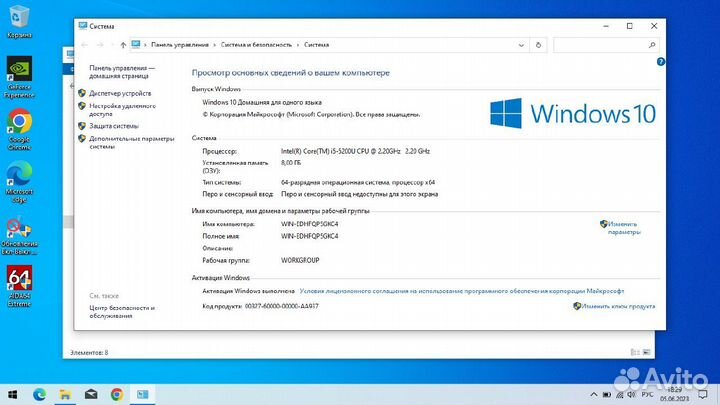Open Microsoft license terms link
720x405 pixels.
point(461,291)
